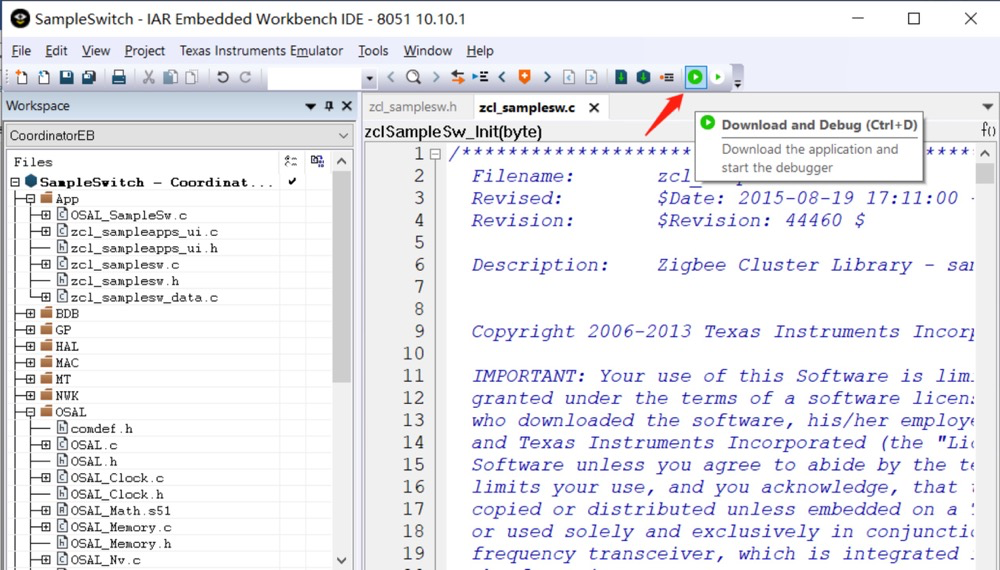Open the Window menu
Screen dimensions: 1000x570
427,51
